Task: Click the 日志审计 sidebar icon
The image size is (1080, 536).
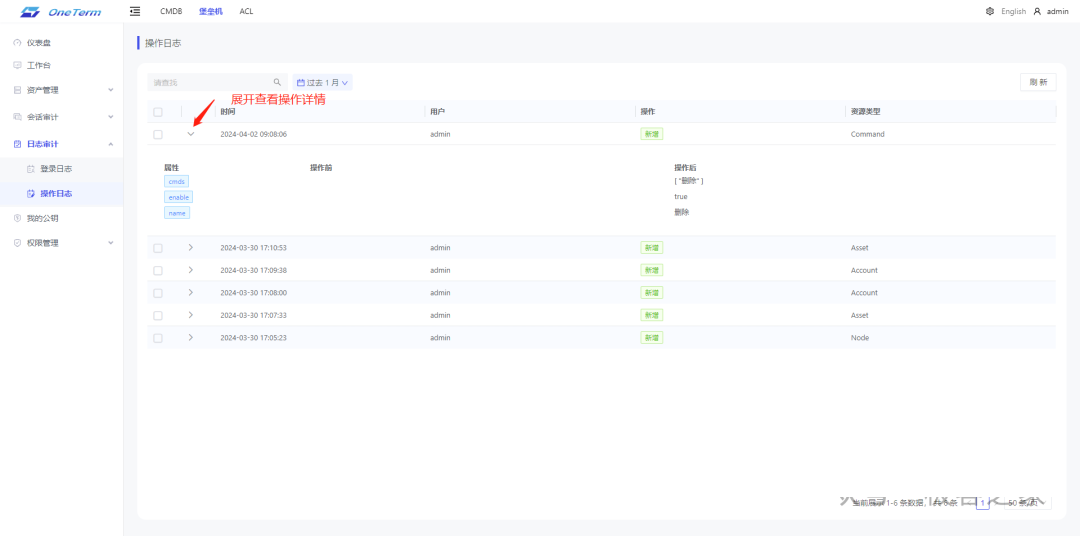Action: coord(17,144)
